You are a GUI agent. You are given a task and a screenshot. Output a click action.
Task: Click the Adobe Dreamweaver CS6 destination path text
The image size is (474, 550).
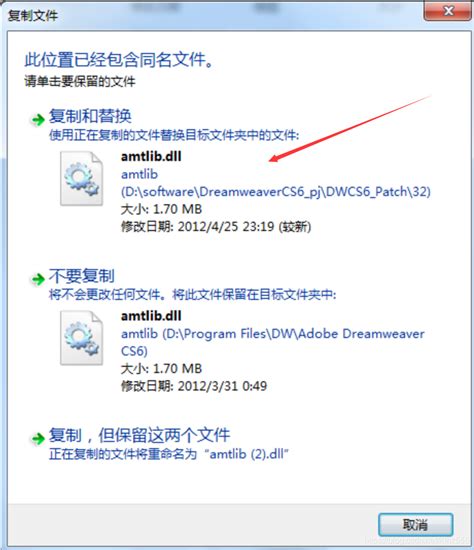273,342
